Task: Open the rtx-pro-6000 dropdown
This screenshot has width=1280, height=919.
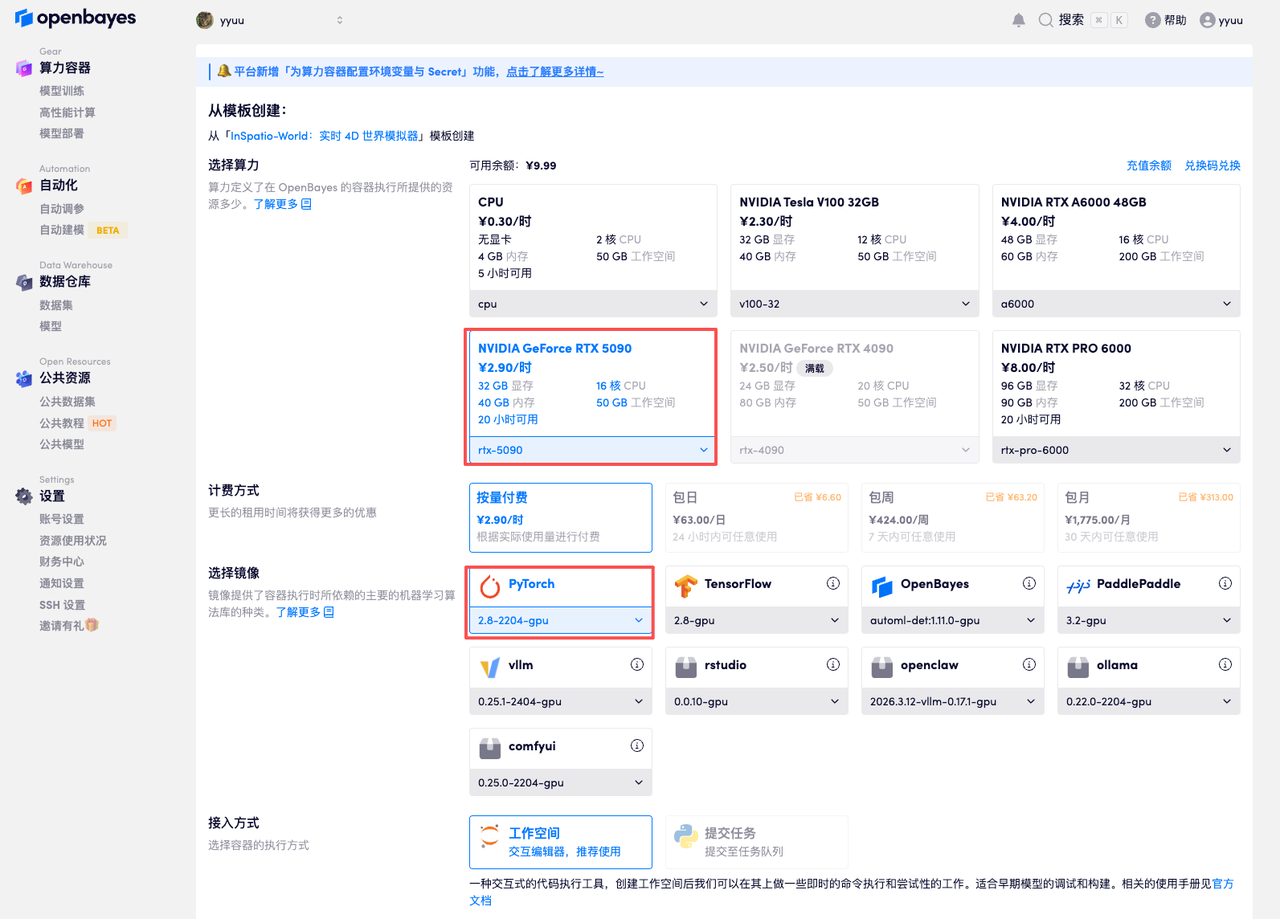Action: click(1116, 450)
